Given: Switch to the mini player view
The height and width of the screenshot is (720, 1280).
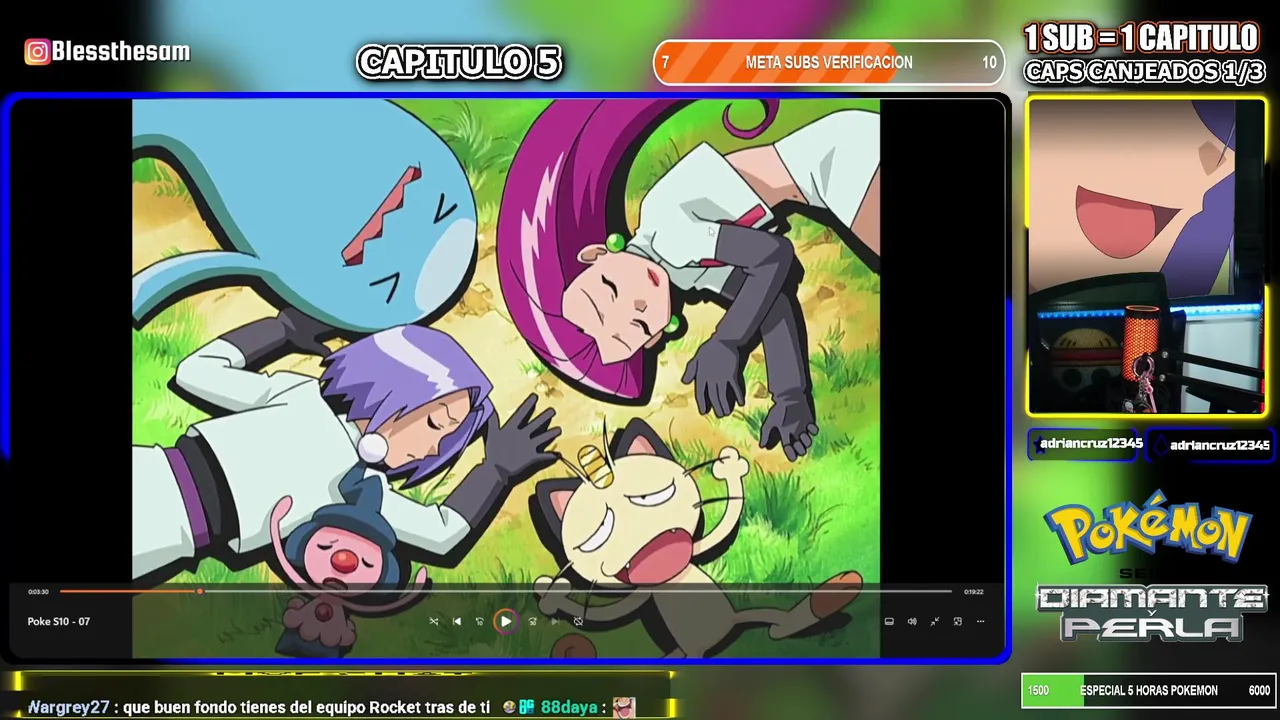Looking at the screenshot, I should coord(958,621).
